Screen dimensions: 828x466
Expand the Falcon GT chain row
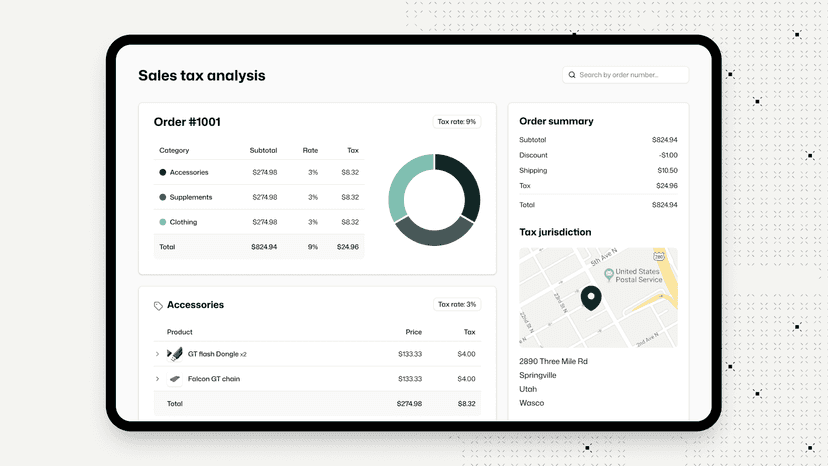point(157,379)
